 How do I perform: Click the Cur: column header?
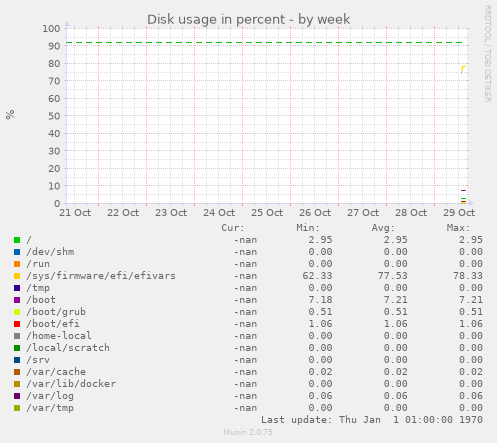click(233, 228)
